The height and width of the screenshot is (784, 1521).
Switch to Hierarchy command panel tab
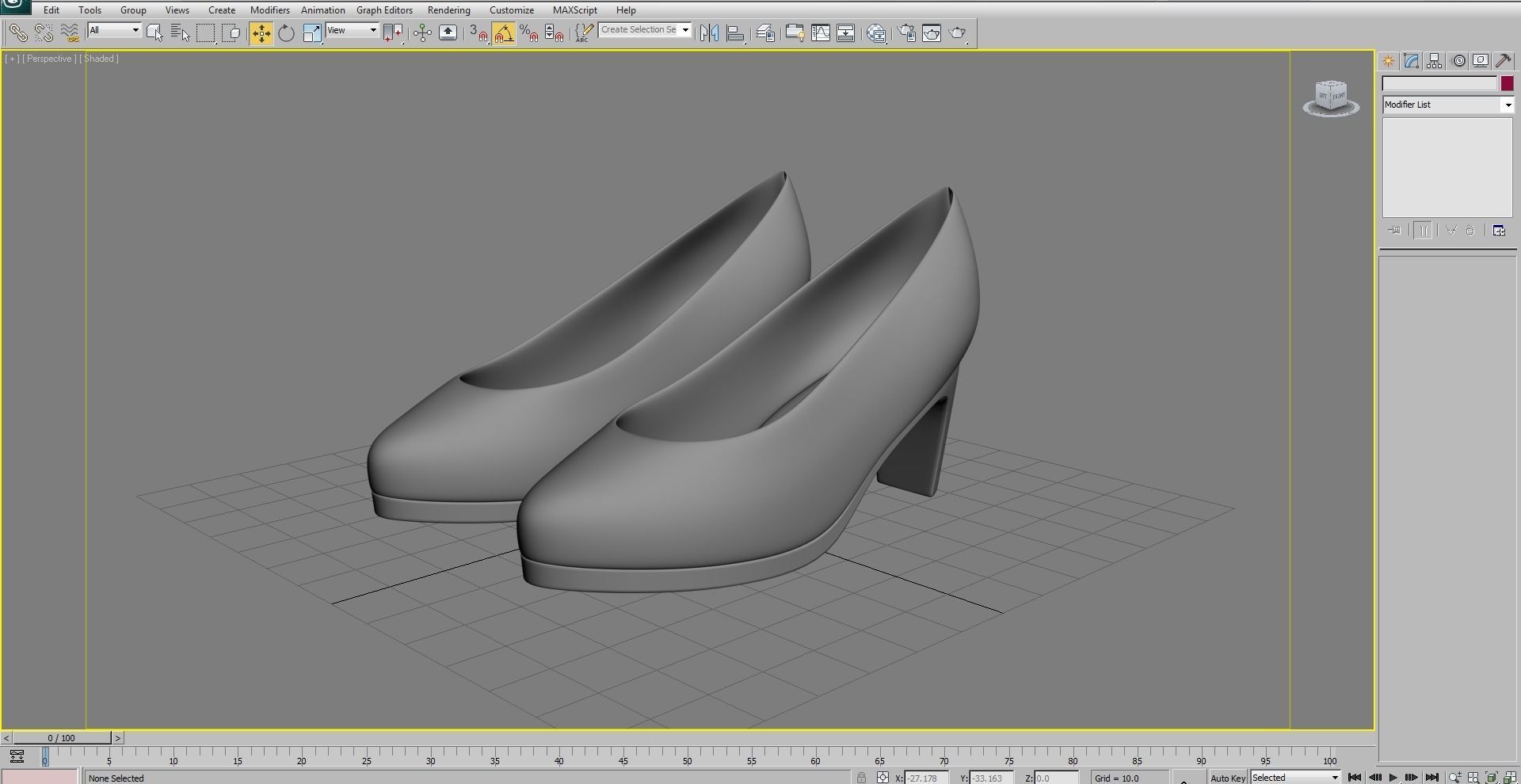(1435, 61)
